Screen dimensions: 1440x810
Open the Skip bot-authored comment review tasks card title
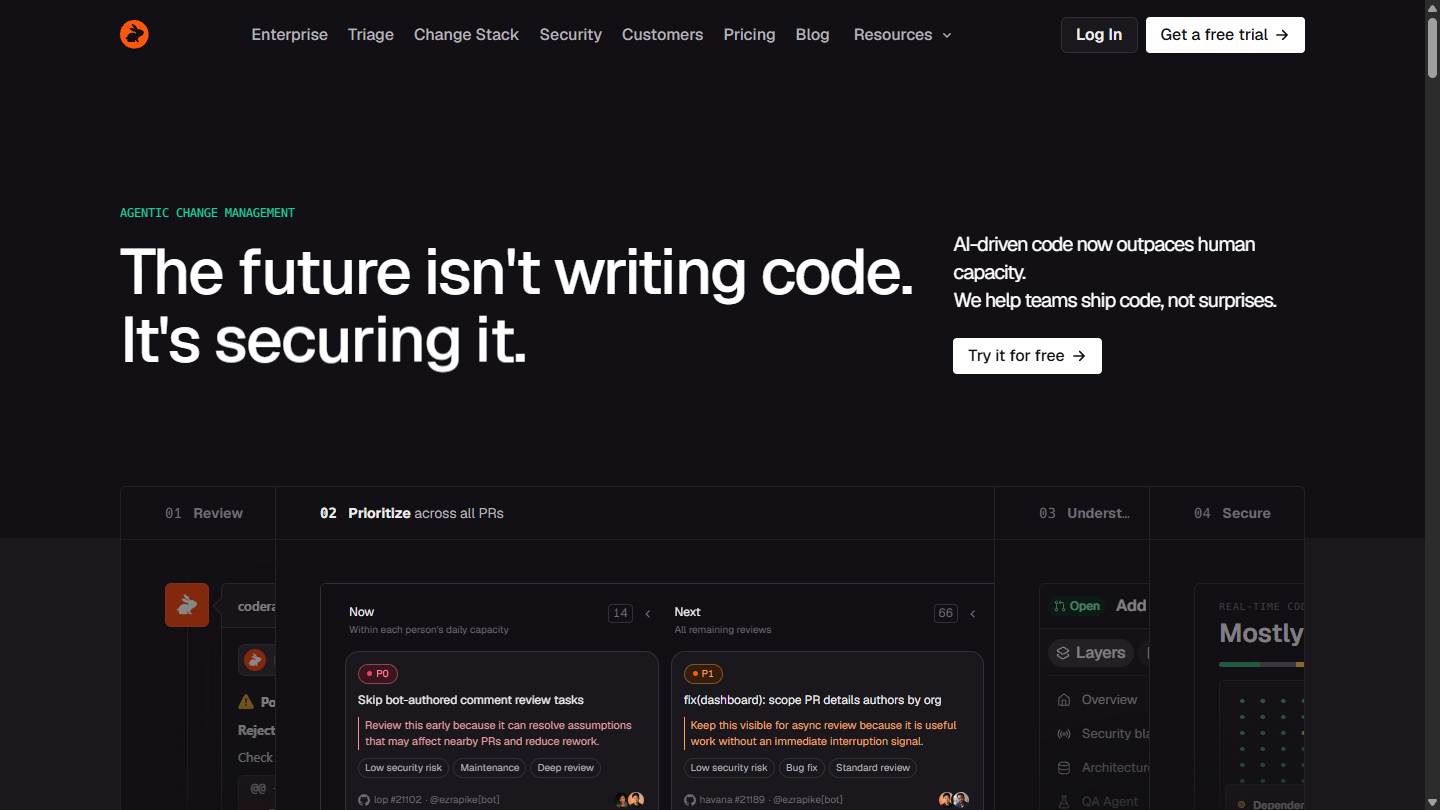(x=471, y=700)
